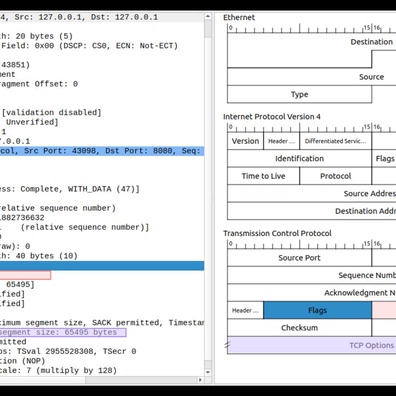
Task: Select the Time to Live field box
Action: pyautogui.click(x=263, y=176)
